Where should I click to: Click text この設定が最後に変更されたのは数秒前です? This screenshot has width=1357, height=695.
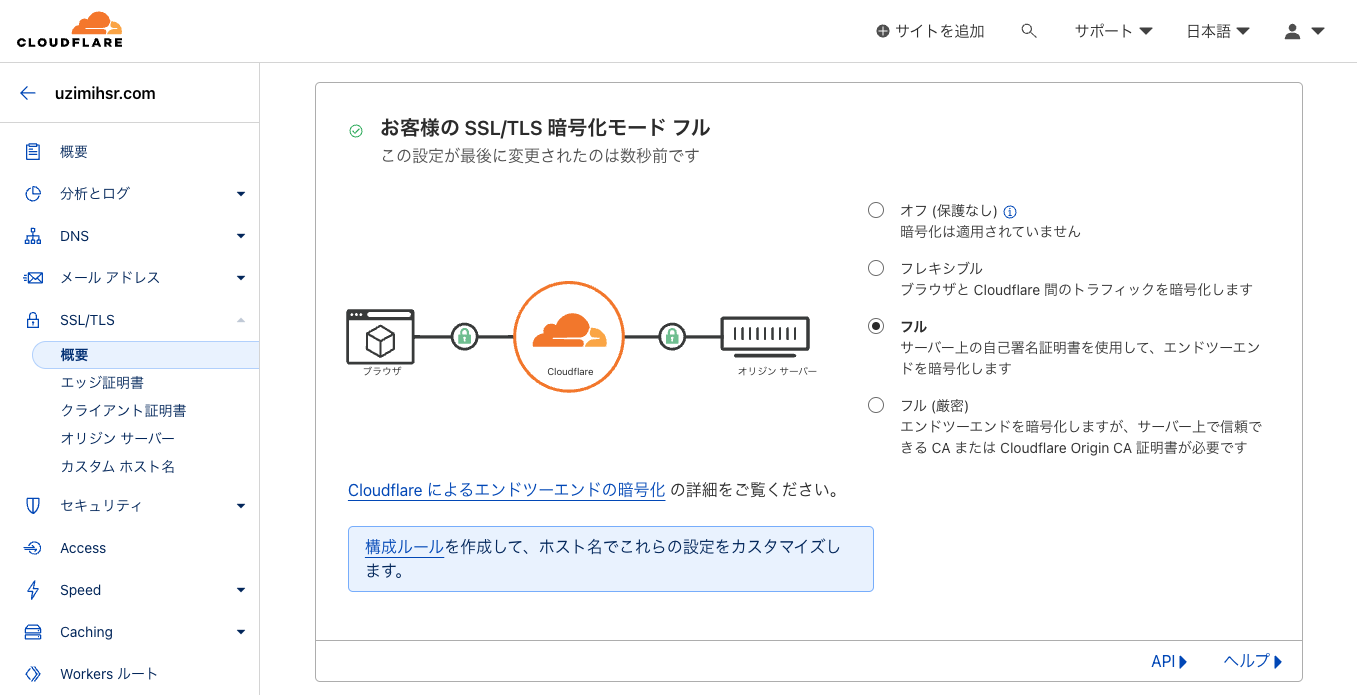point(540,156)
